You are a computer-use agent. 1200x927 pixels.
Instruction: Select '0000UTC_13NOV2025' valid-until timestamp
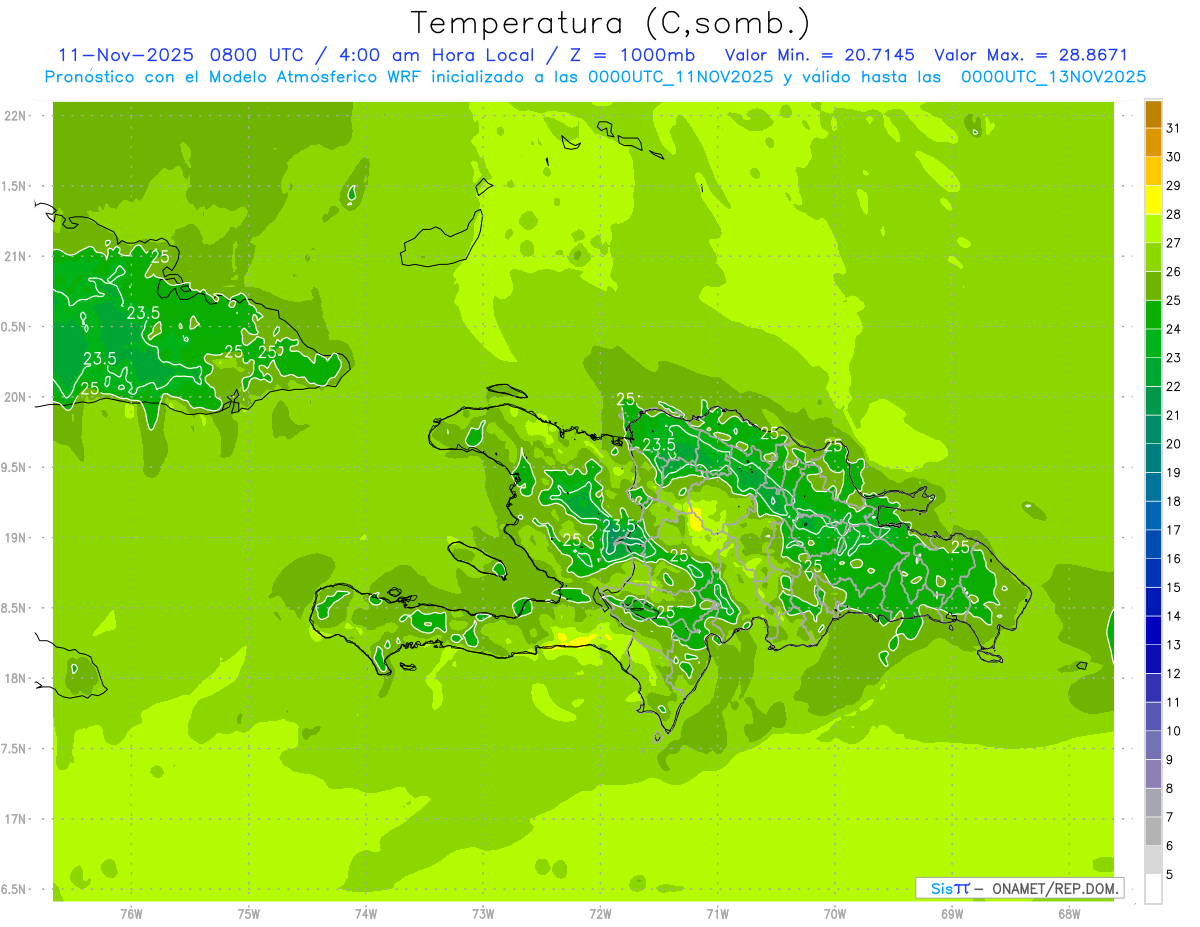coord(1054,77)
